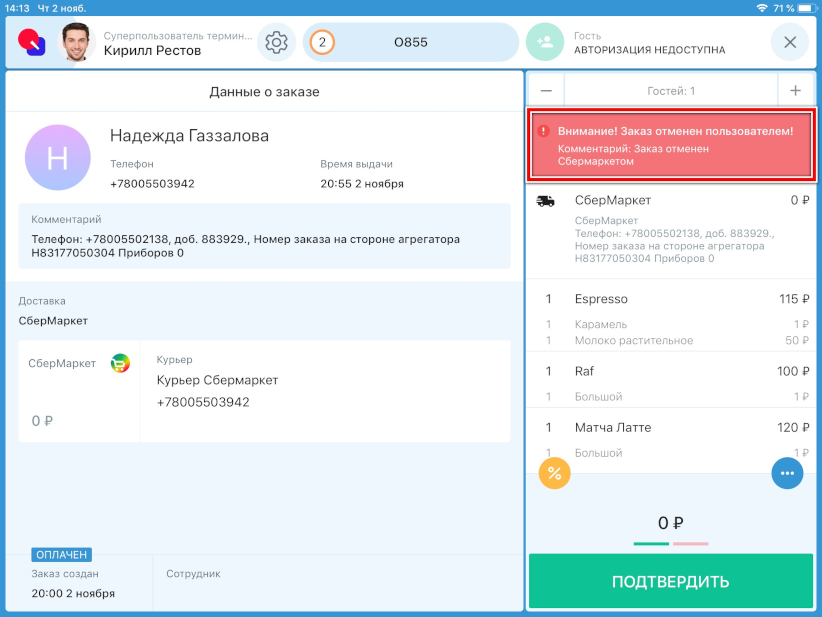Close the order with the X icon
This screenshot has width=822, height=617.
point(790,42)
